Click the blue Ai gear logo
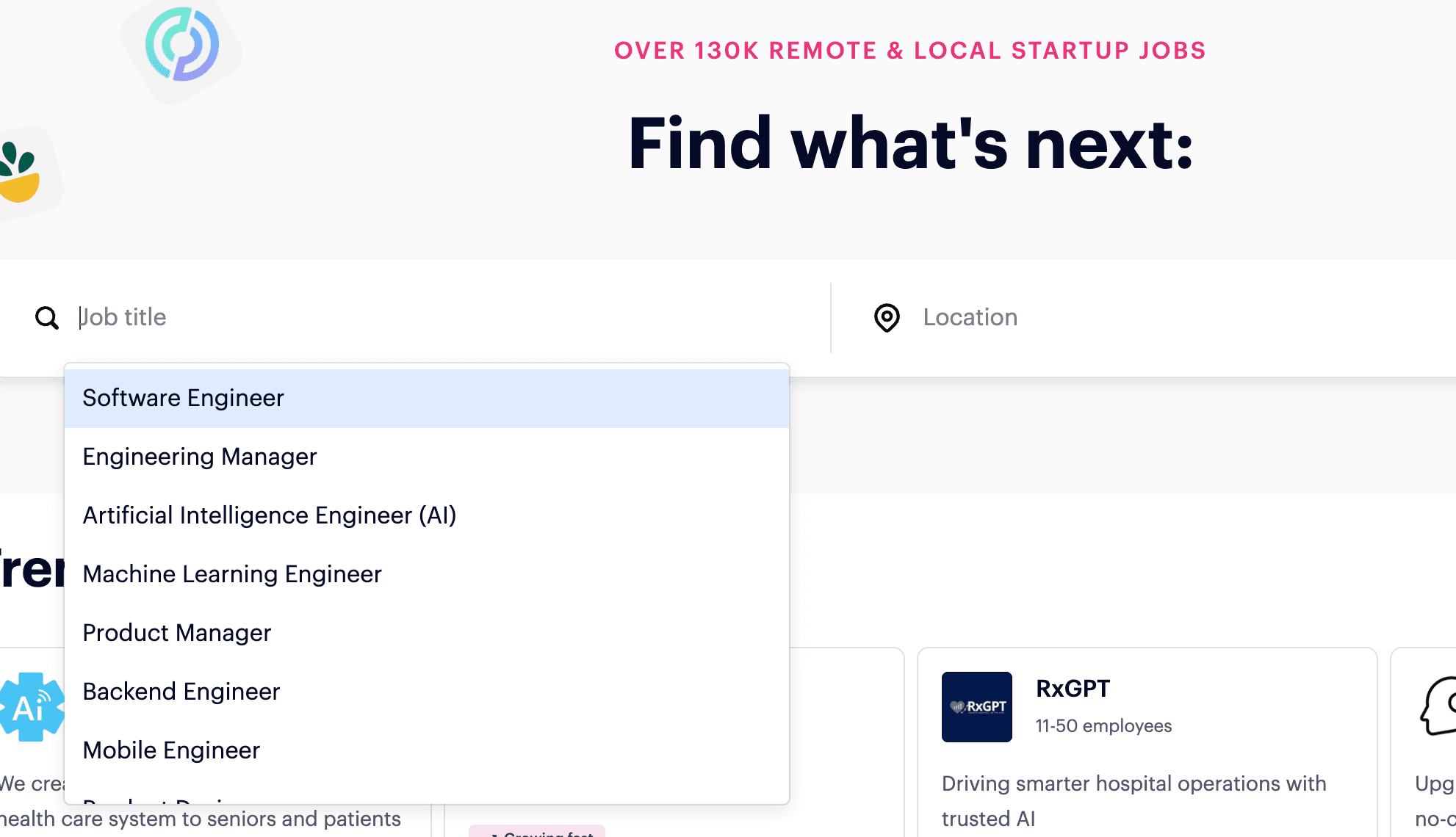This screenshot has height=837, width=1456. [32, 707]
